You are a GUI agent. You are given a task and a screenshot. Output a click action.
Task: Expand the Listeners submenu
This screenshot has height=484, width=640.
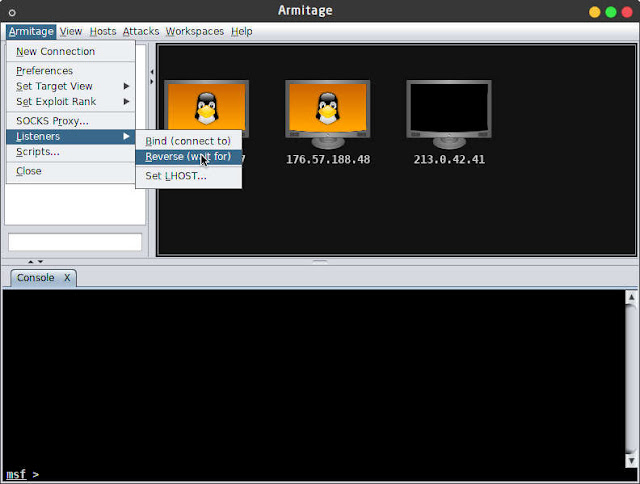pos(71,136)
